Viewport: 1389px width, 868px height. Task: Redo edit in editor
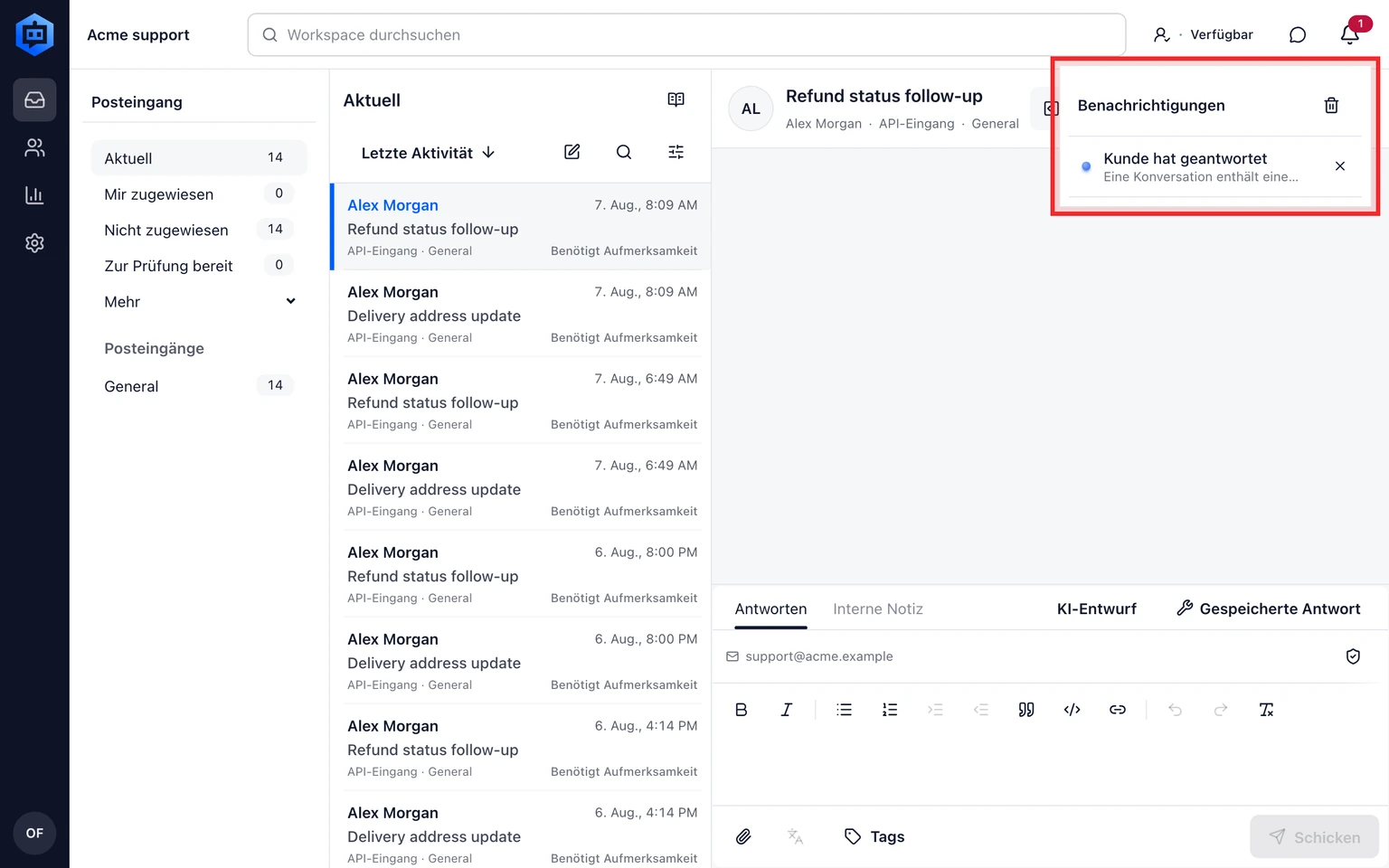[1221, 710]
